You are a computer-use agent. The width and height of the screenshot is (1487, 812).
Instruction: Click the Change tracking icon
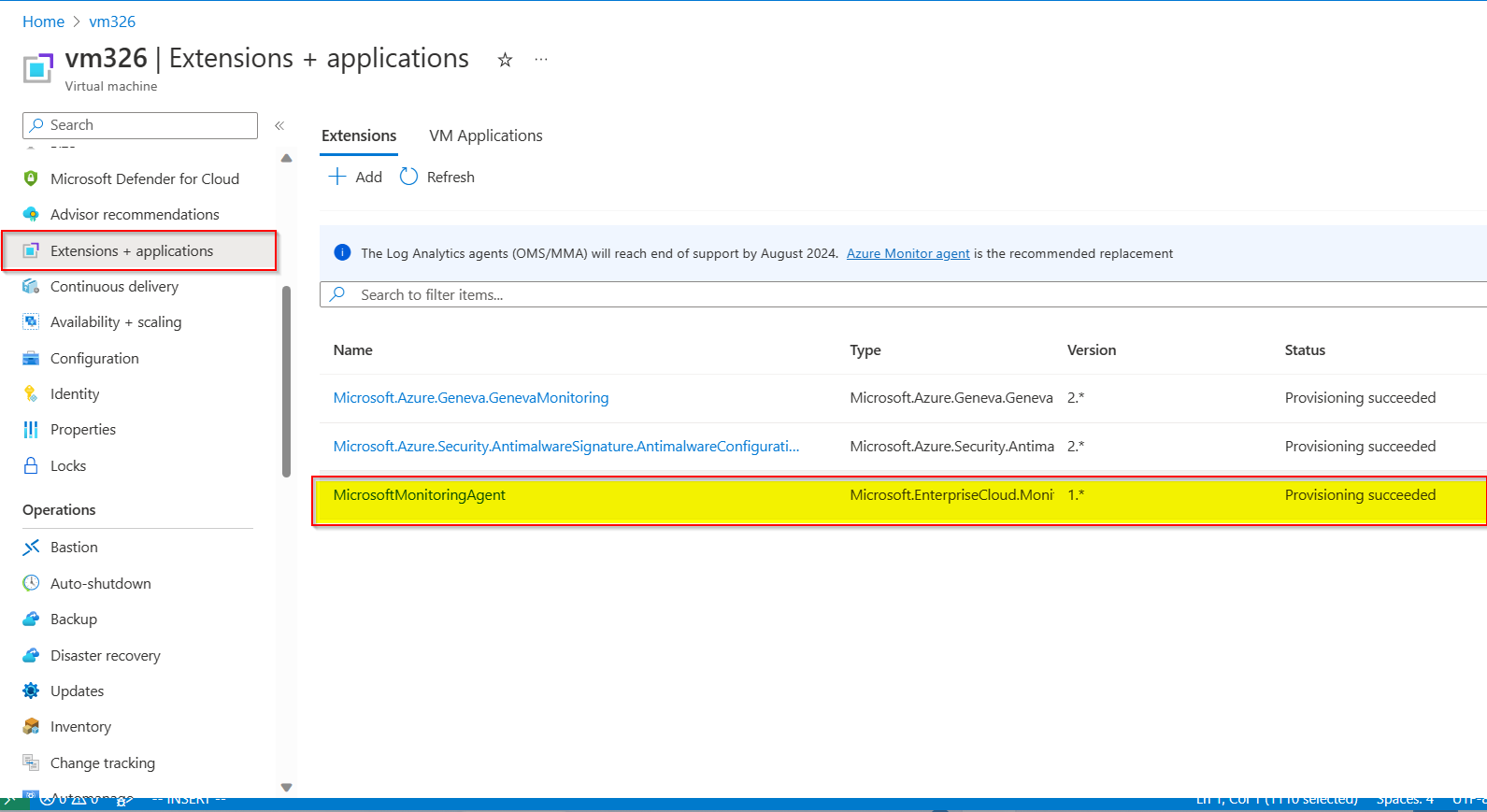click(31, 762)
